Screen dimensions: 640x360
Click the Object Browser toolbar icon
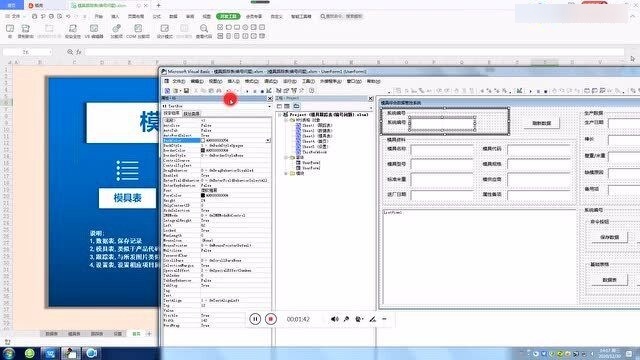(x=294, y=91)
